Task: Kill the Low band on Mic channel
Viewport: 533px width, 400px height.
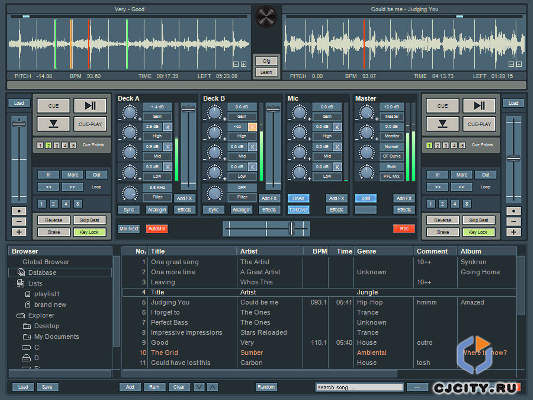Action: point(337,167)
